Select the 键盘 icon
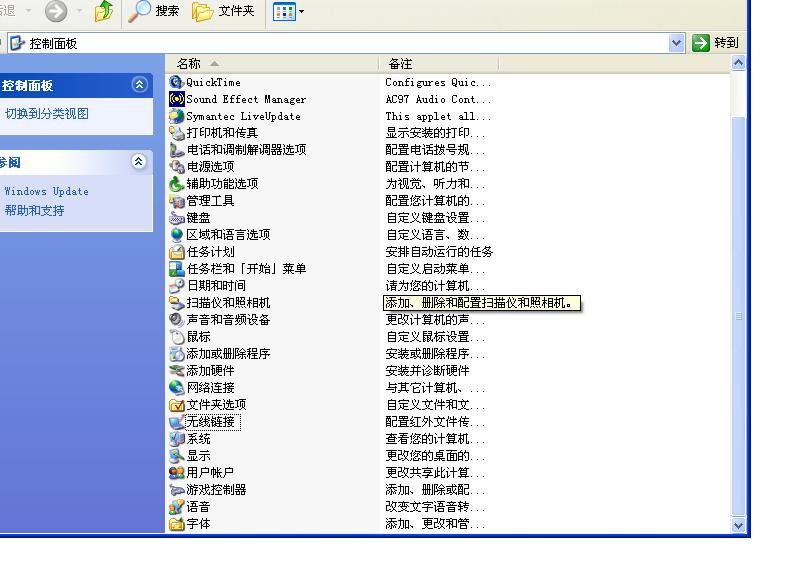The height and width of the screenshot is (584, 793). tap(176, 218)
